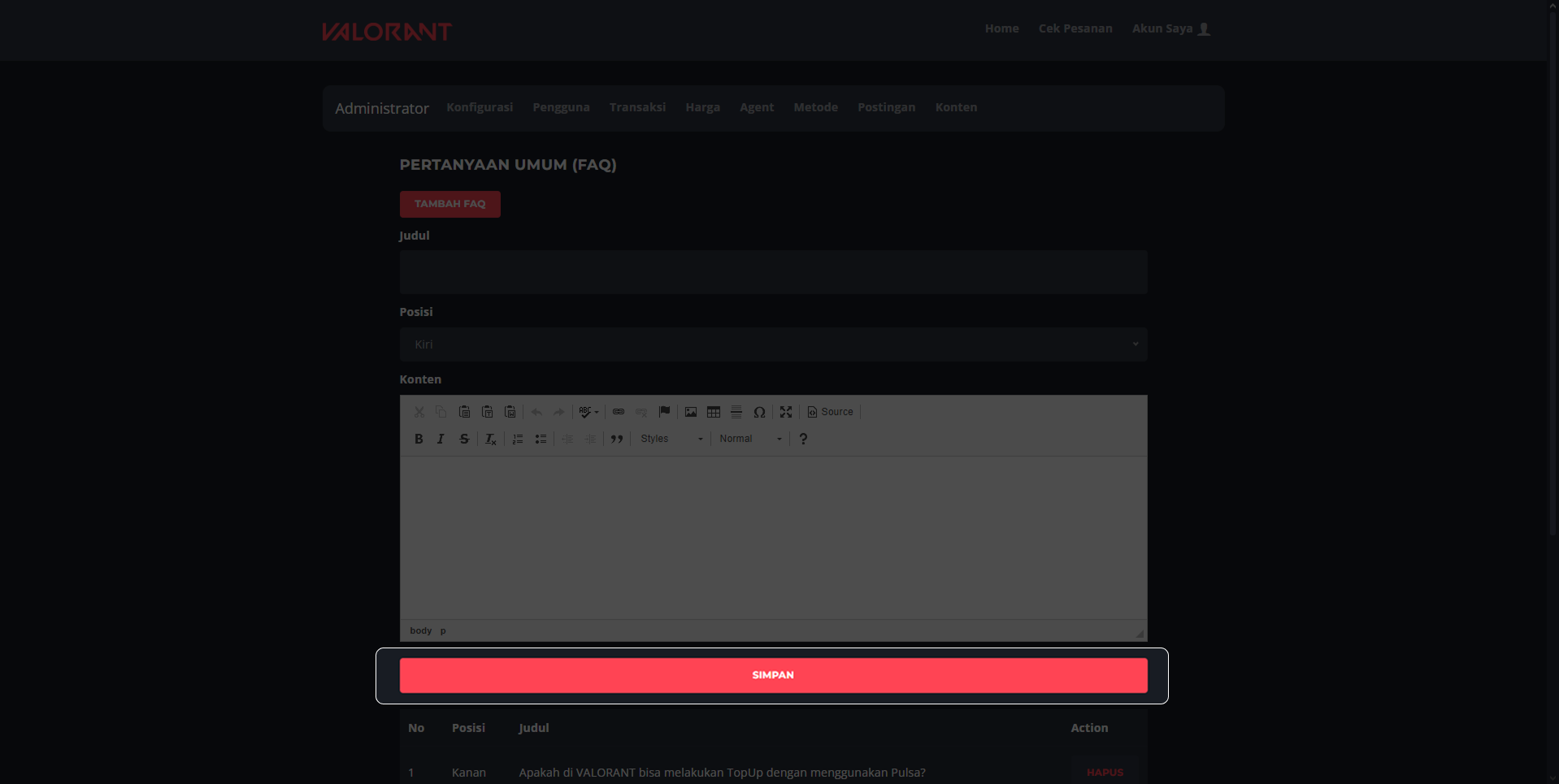Click the Redo arrow in editor
Image resolution: width=1559 pixels, height=784 pixels.
coord(559,412)
